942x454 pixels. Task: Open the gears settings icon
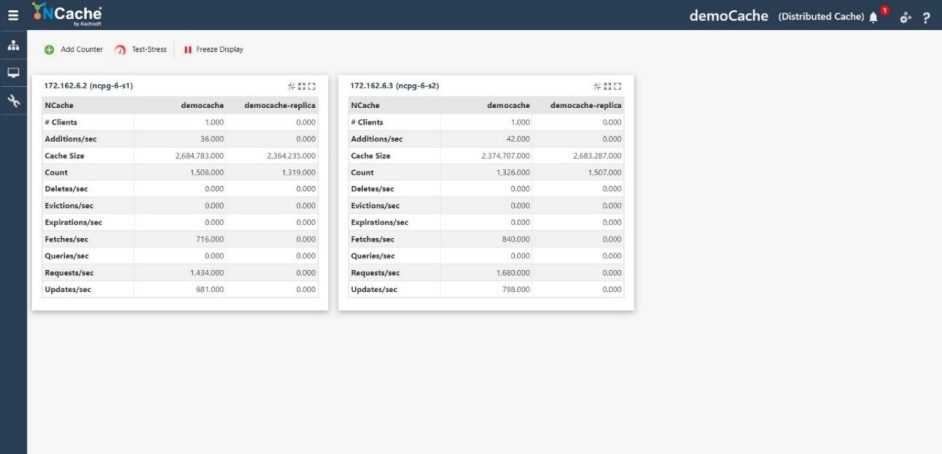click(x=905, y=18)
